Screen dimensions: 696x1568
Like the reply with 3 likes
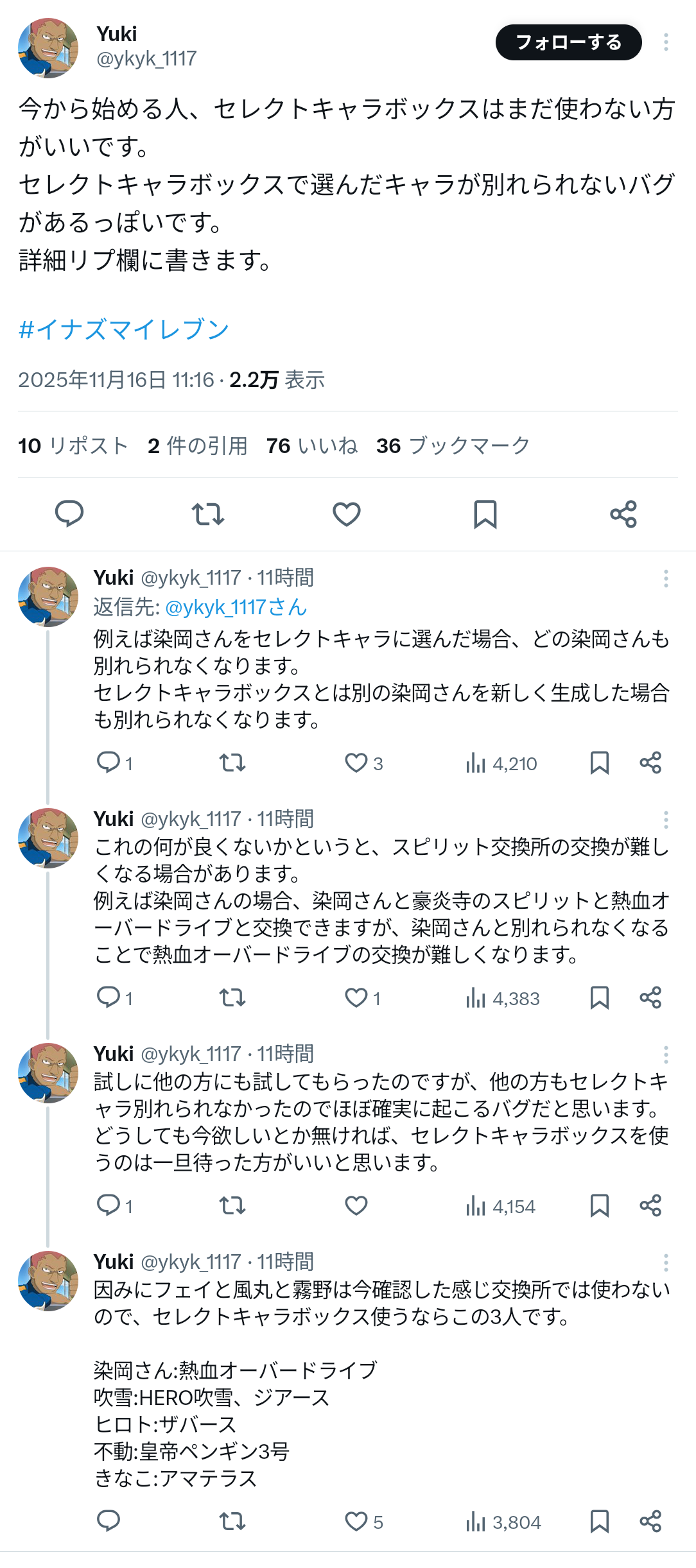coord(356,762)
